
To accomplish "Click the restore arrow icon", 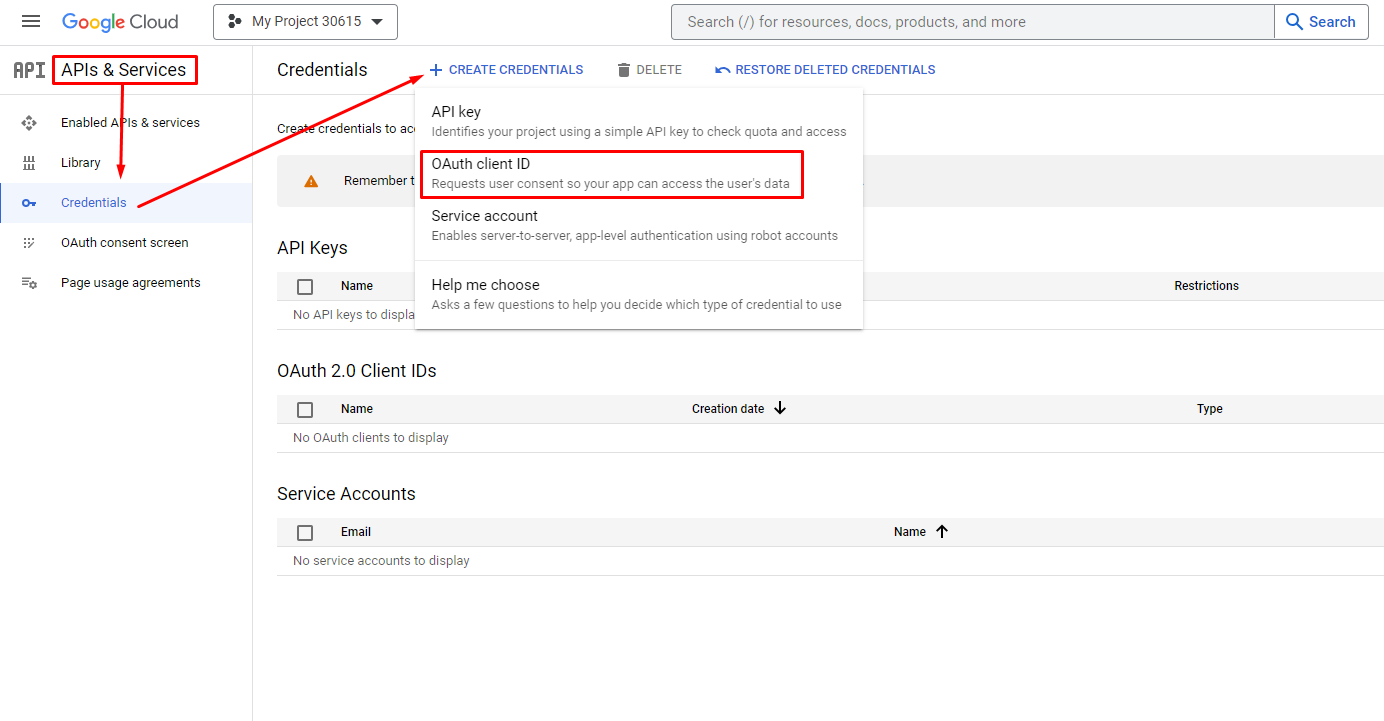I will click(x=723, y=70).
